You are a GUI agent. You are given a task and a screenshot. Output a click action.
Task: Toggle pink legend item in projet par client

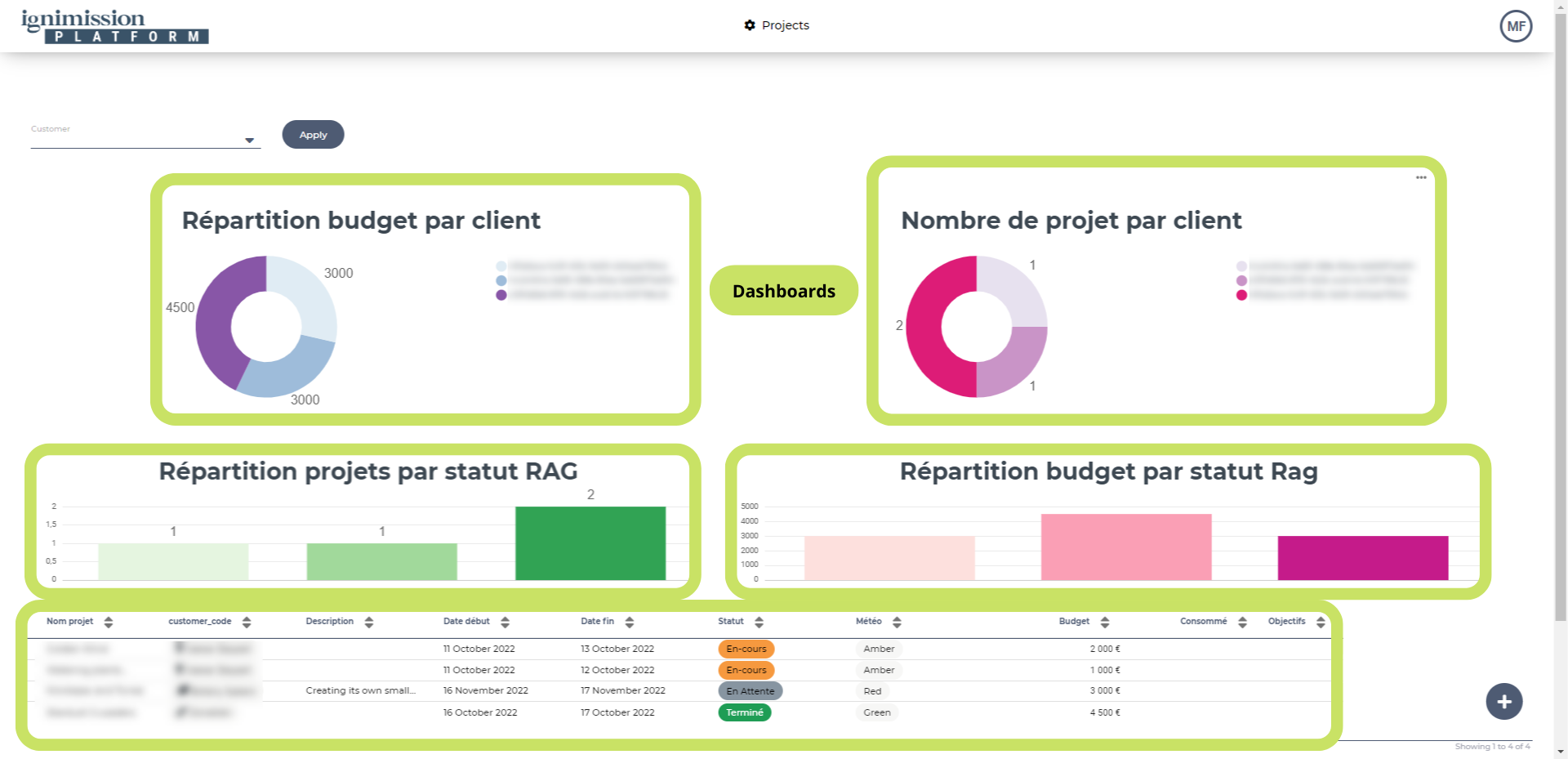(x=1241, y=295)
